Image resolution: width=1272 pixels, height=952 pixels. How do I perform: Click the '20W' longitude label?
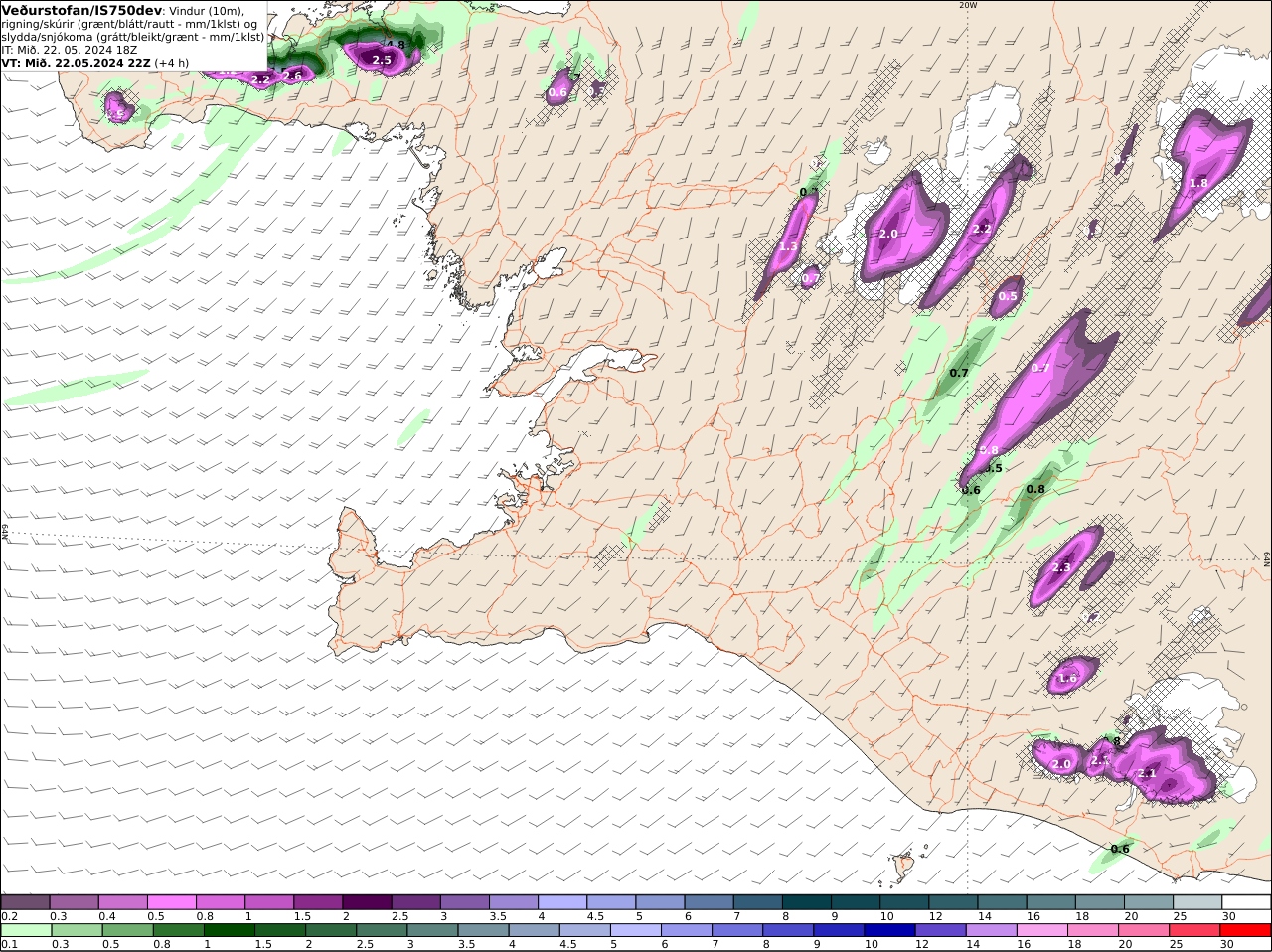(x=968, y=5)
